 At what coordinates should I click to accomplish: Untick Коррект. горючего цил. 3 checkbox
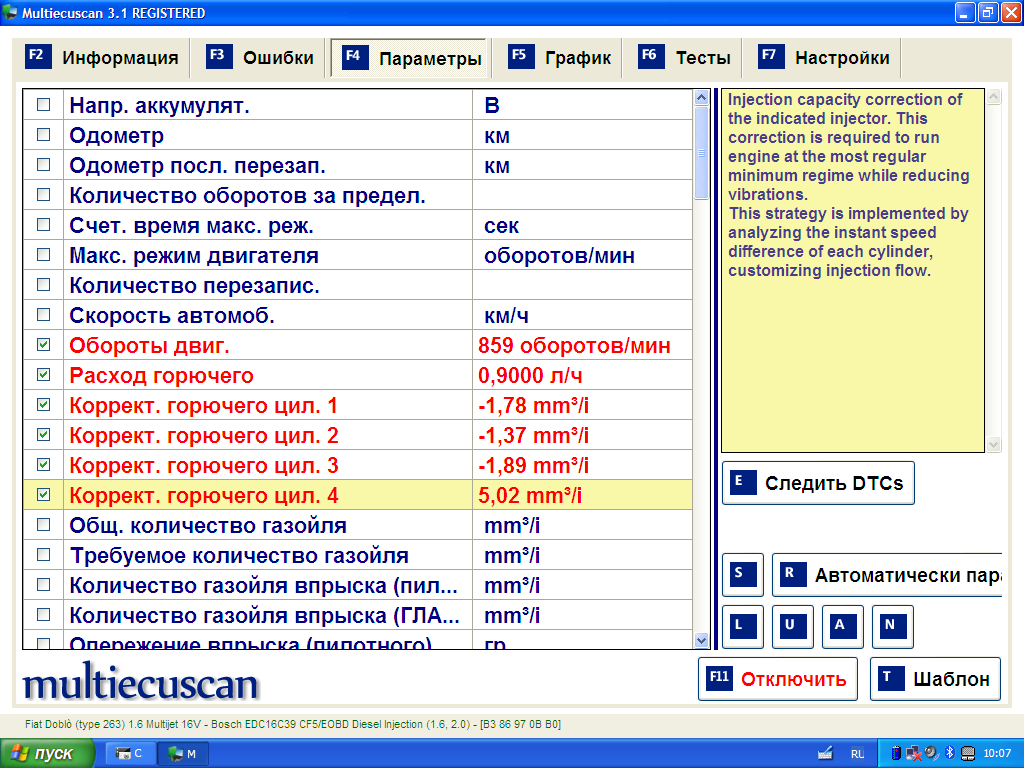pyautogui.click(x=44, y=465)
